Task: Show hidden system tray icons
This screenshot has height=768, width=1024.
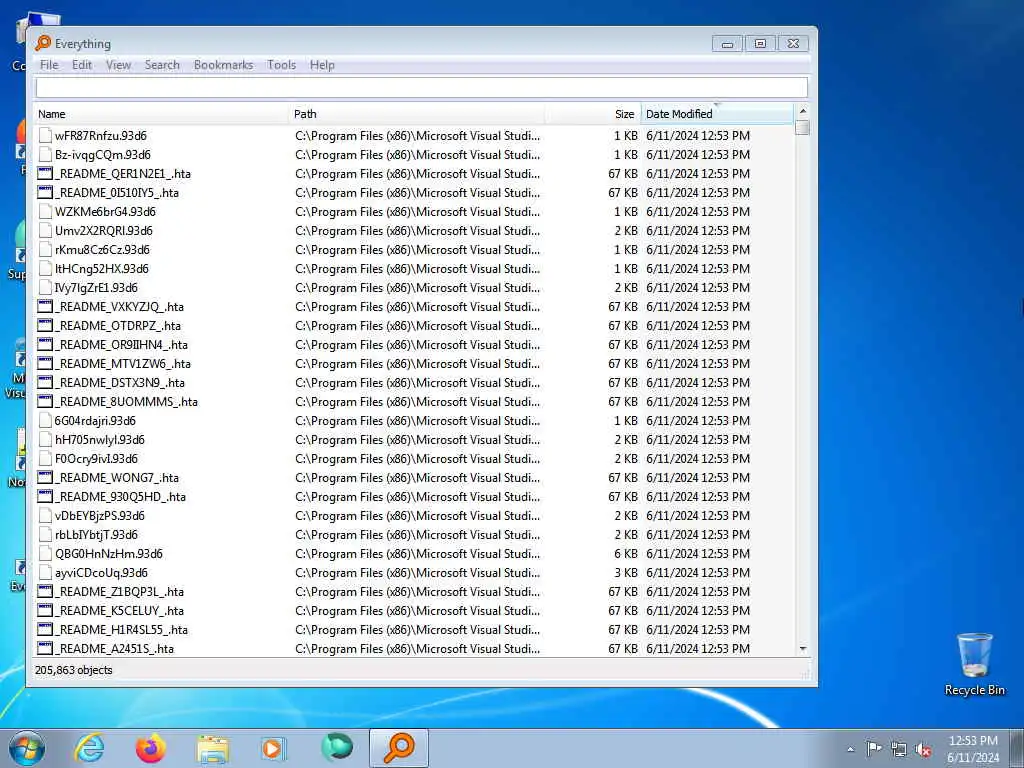Action: point(850,750)
